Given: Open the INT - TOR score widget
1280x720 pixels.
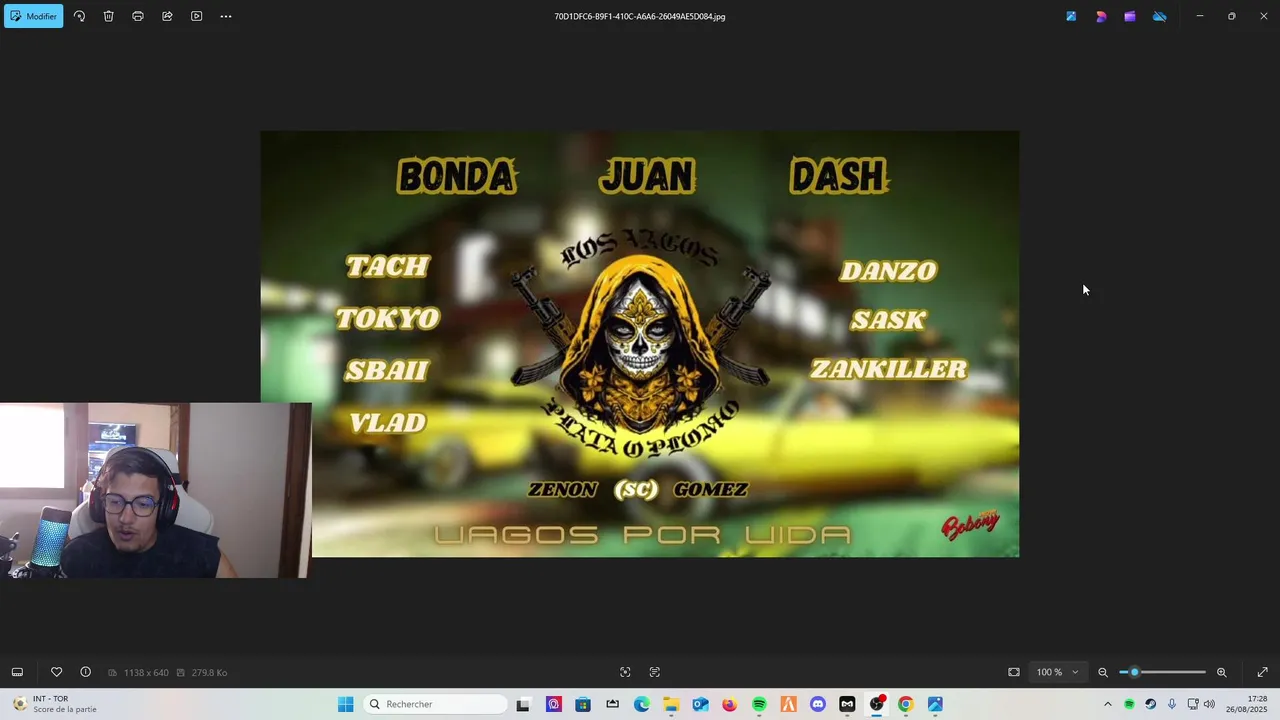Looking at the screenshot, I should click(55, 704).
